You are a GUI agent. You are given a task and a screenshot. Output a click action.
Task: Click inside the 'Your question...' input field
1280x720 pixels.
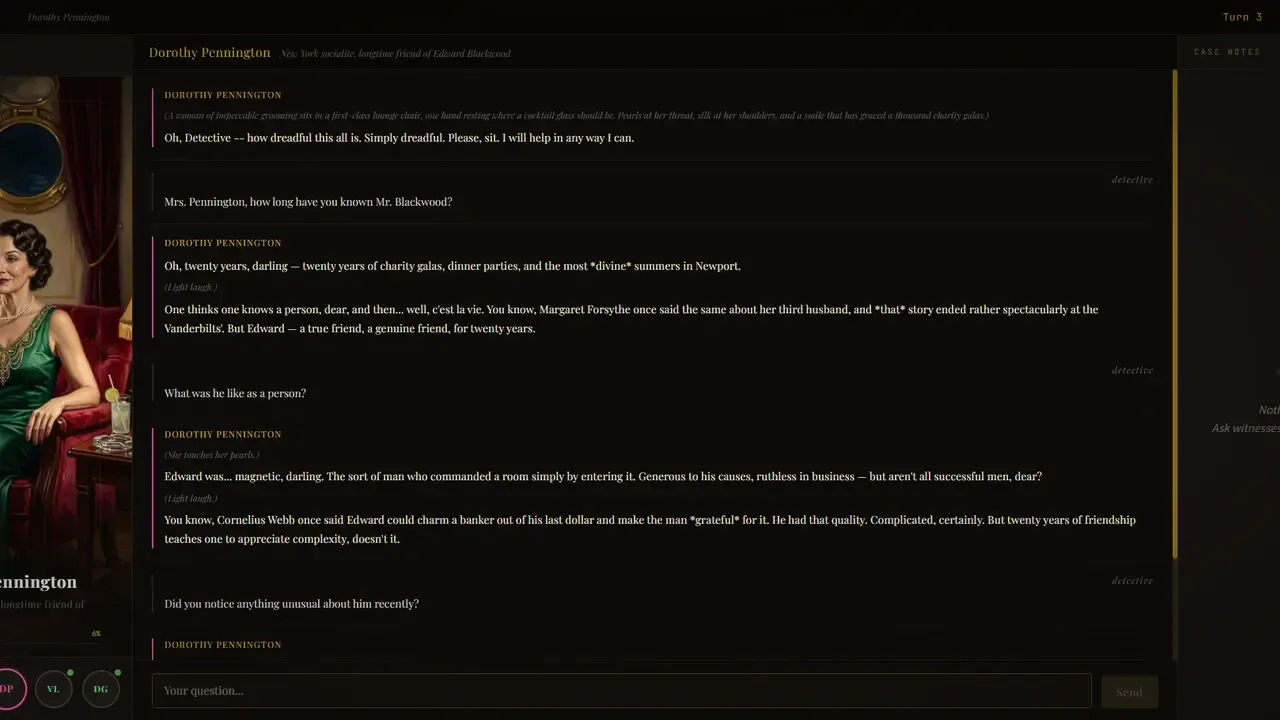point(621,691)
